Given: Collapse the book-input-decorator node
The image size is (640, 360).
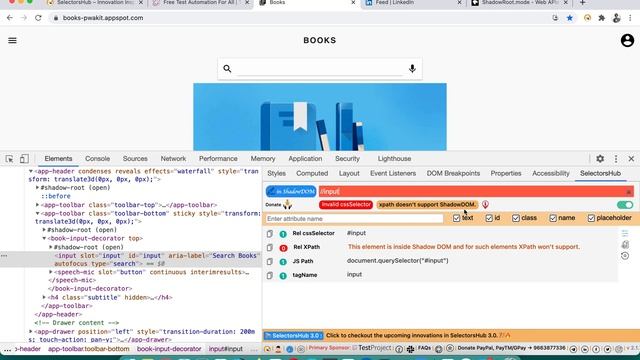Looking at the screenshot, I should 44,238.
